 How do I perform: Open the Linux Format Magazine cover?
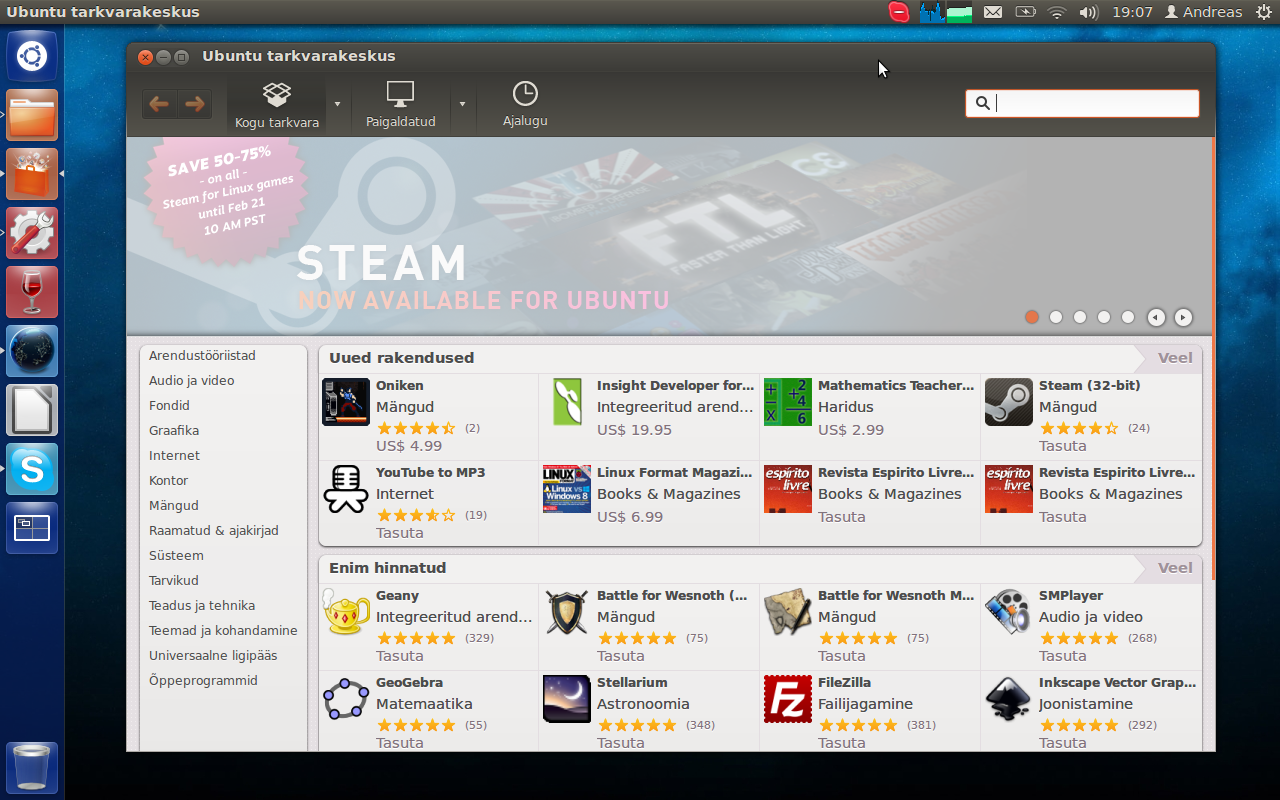tap(567, 489)
